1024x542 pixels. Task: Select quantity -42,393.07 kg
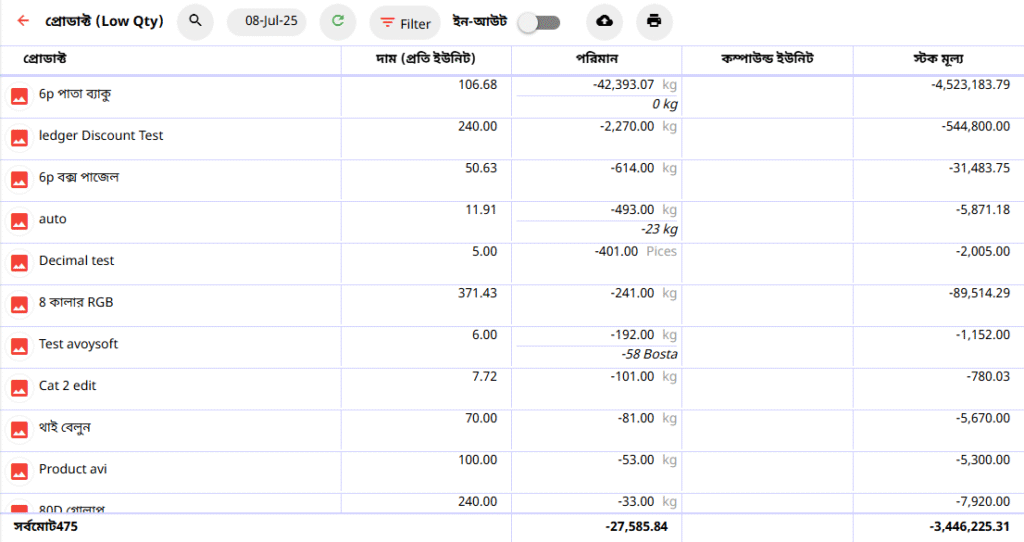pos(634,85)
